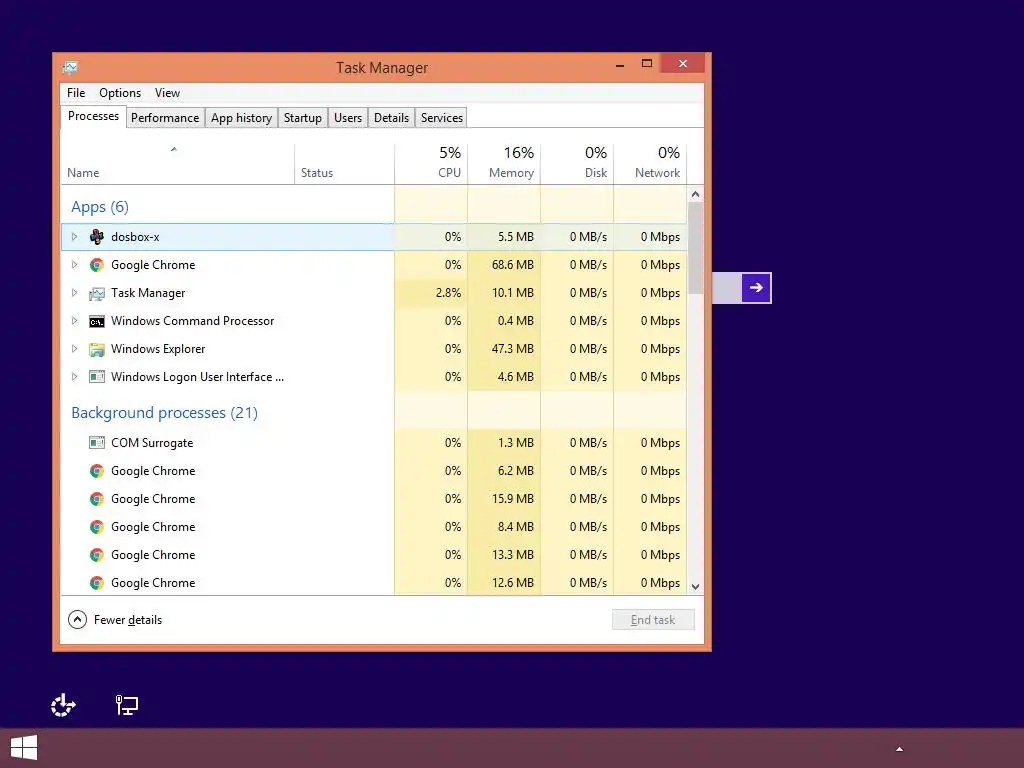This screenshot has width=1024, height=768.
Task: Click Chrome icon of 12.6 MB process
Action: click(97, 583)
